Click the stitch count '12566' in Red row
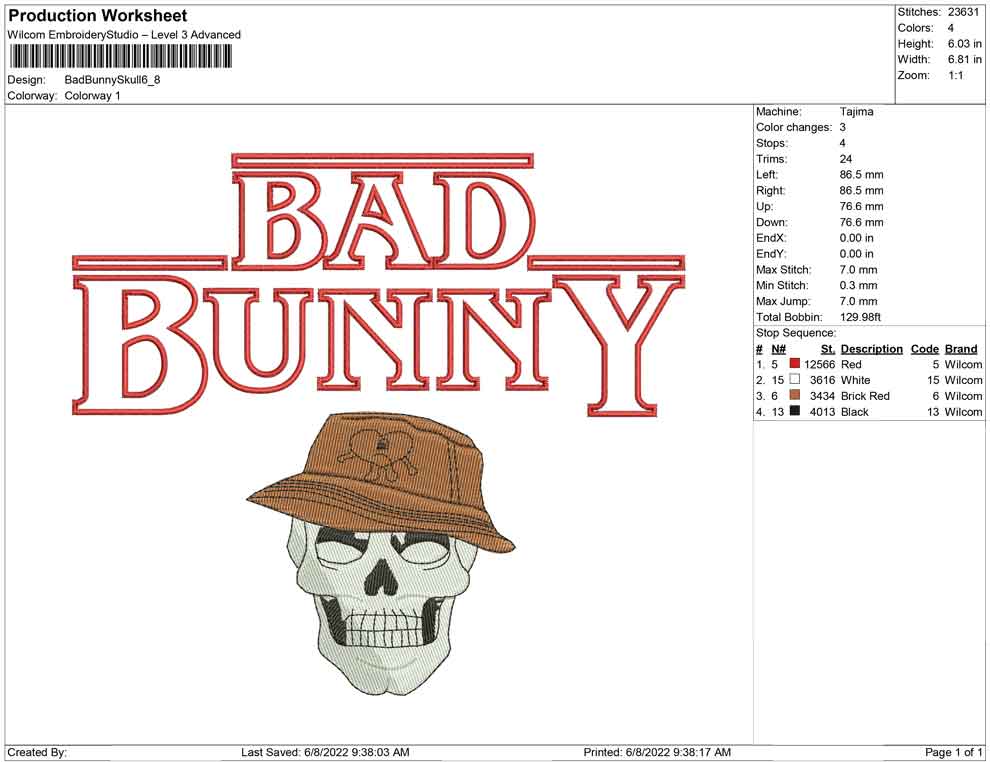Viewport: 990px width, 762px height. [820, 364]
